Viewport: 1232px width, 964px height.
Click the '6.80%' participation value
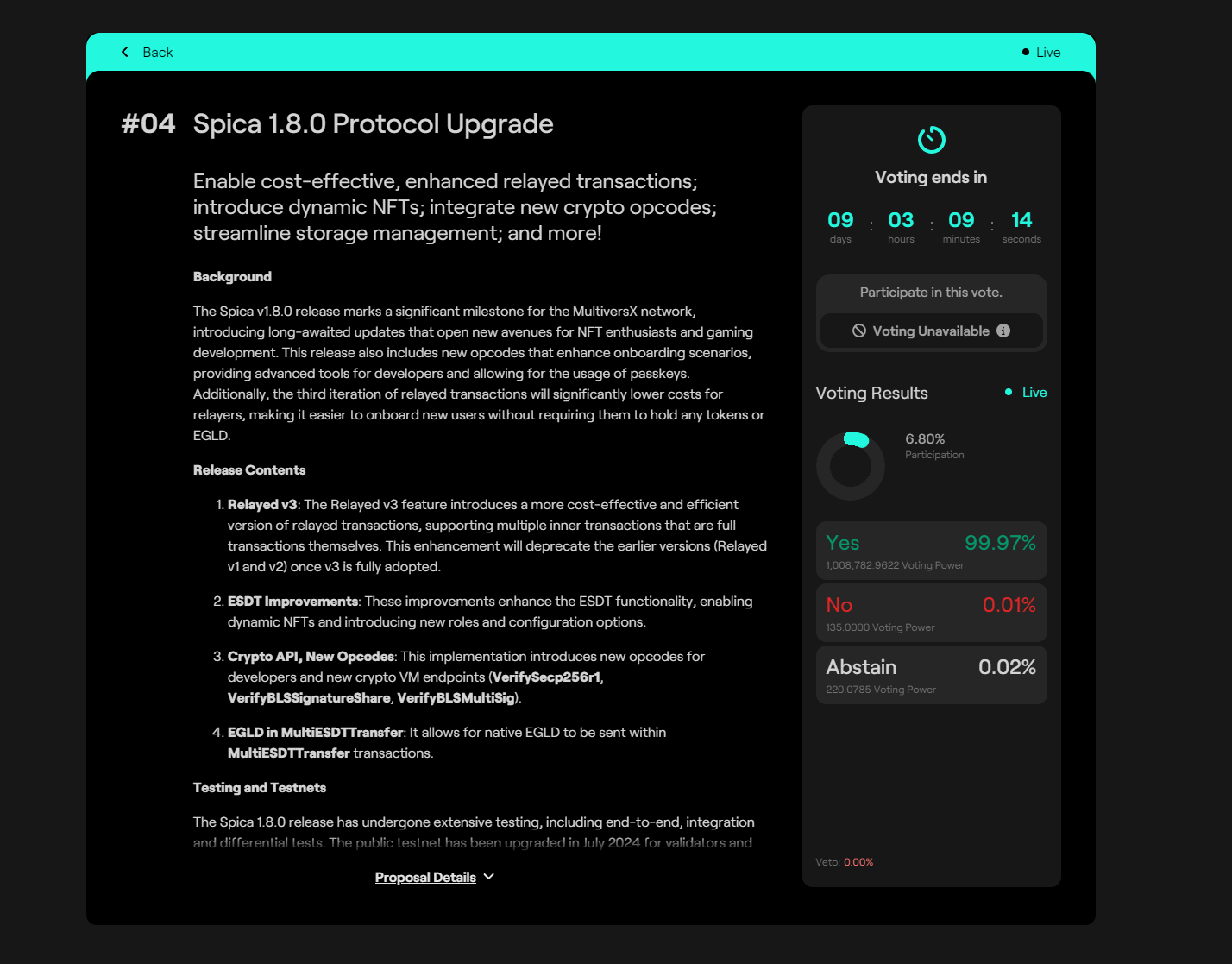click(x=925, y=438)
